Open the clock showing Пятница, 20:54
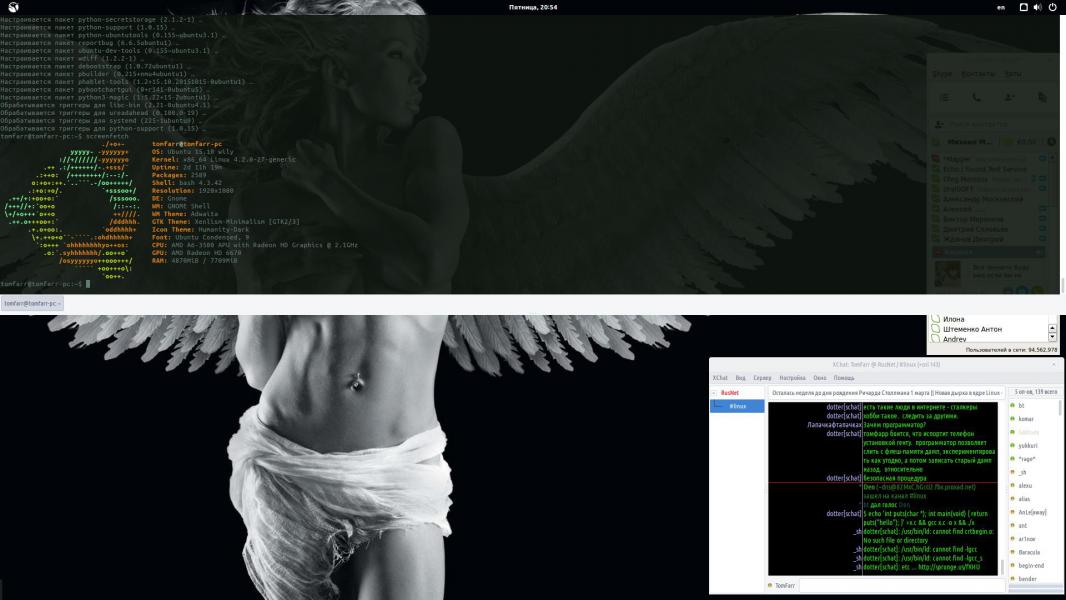The image size is (1066, 600). [x=533, y=7]
